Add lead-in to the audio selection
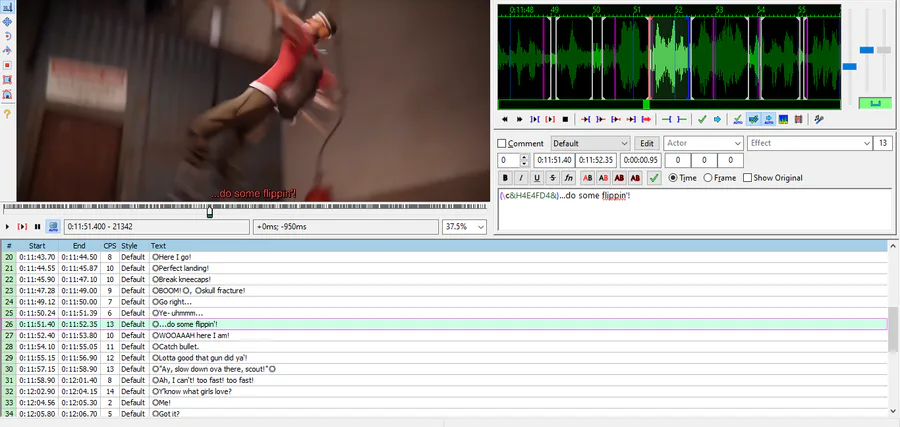The height and width of the screenshot is (427, 900). tap(666, 119)
